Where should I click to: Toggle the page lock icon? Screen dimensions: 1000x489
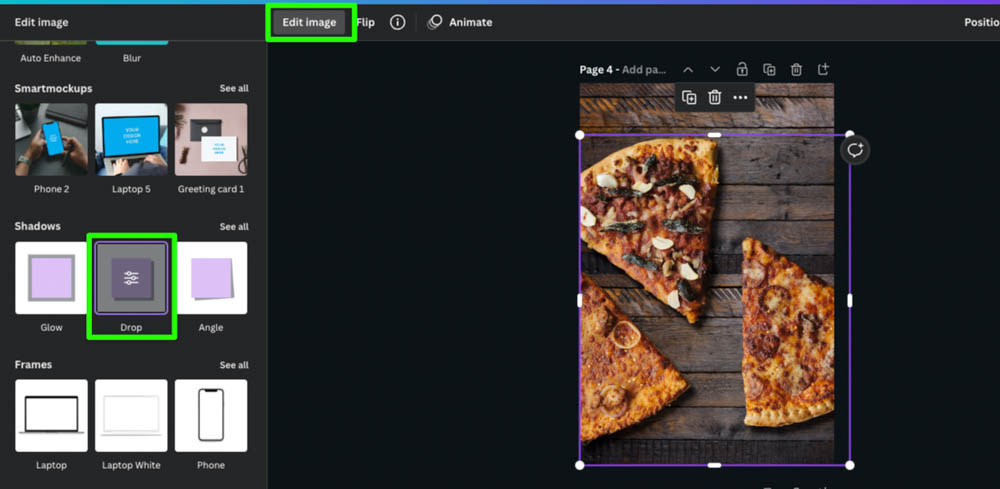click(742, 70)
